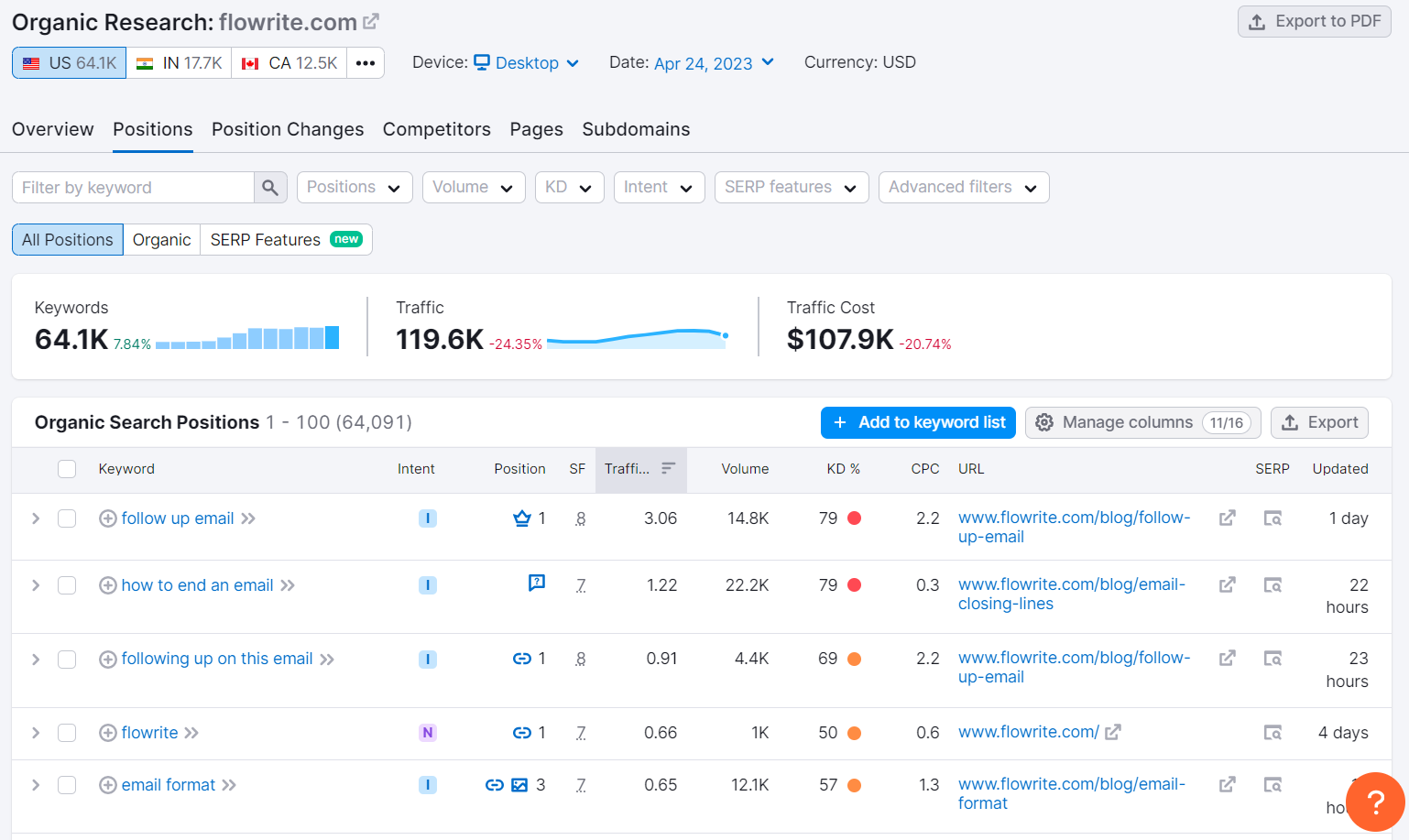Viewport: 1409px width, 840px height.
Task: Click the Export to PDF button
Action: pyautogui.click(x=1315, y=21)
